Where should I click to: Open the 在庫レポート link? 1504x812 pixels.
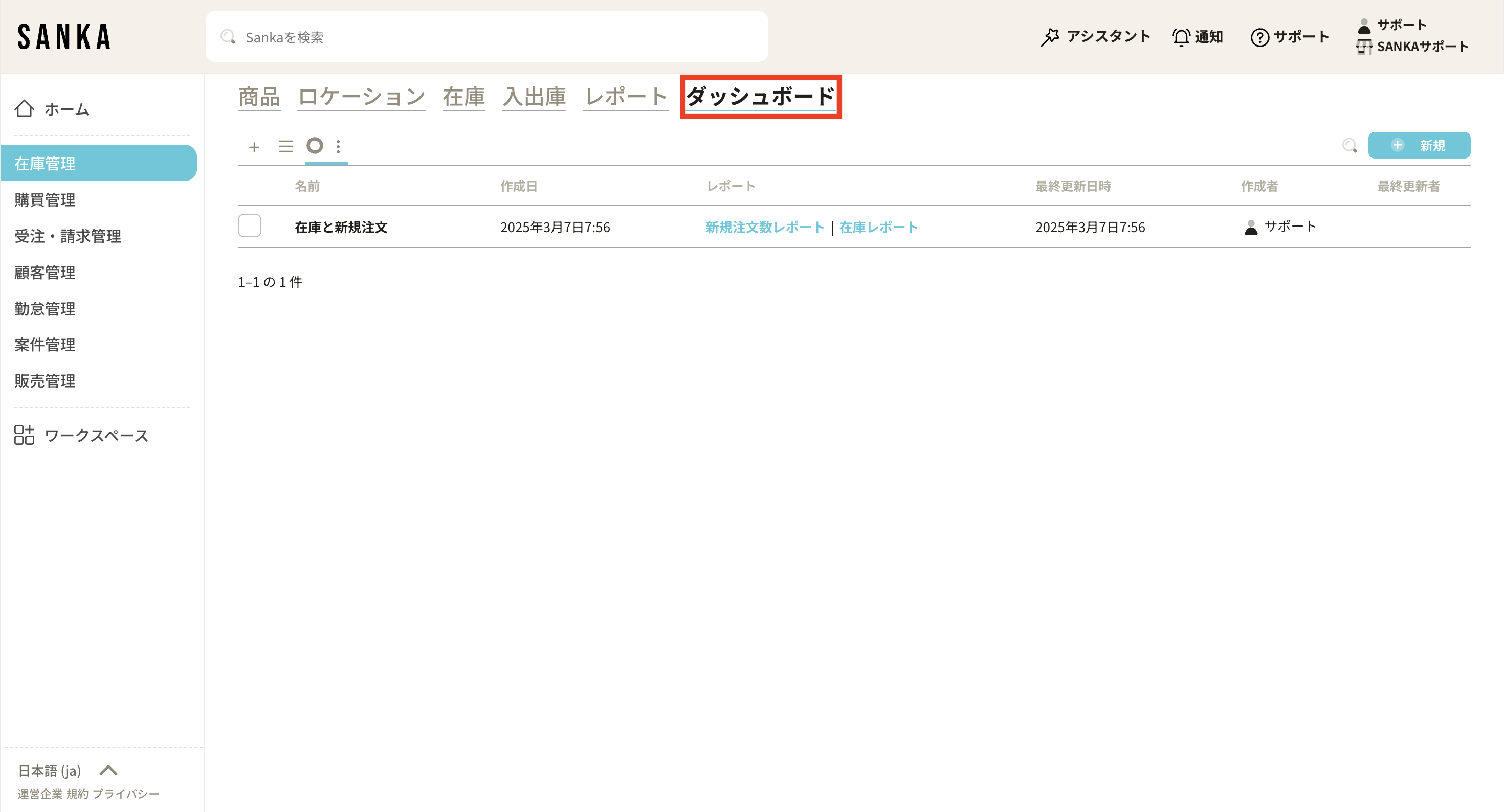[x=878, y=227]
